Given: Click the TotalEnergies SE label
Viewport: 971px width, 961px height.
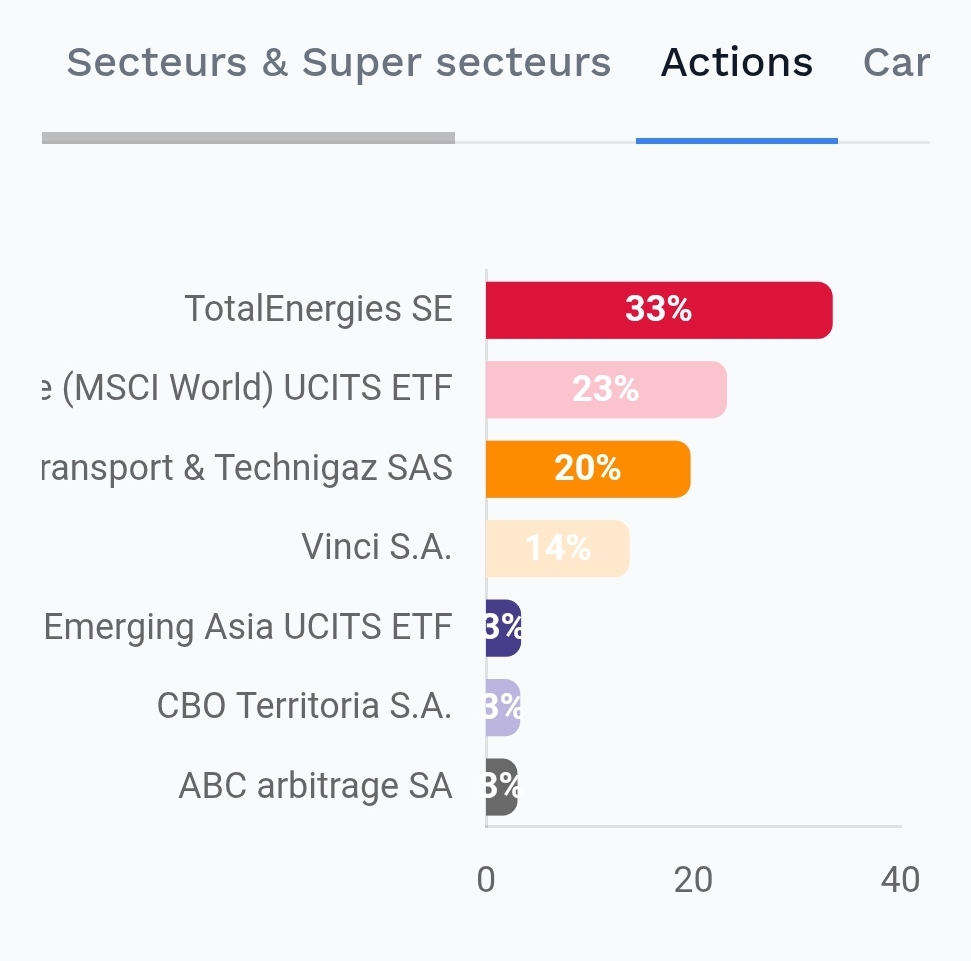Looking at the screenshot, I should coord(318,309).
